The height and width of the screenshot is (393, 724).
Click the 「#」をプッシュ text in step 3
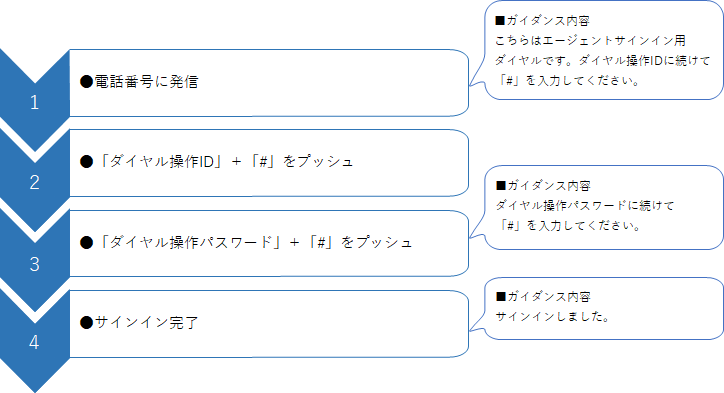pos(360,242)
